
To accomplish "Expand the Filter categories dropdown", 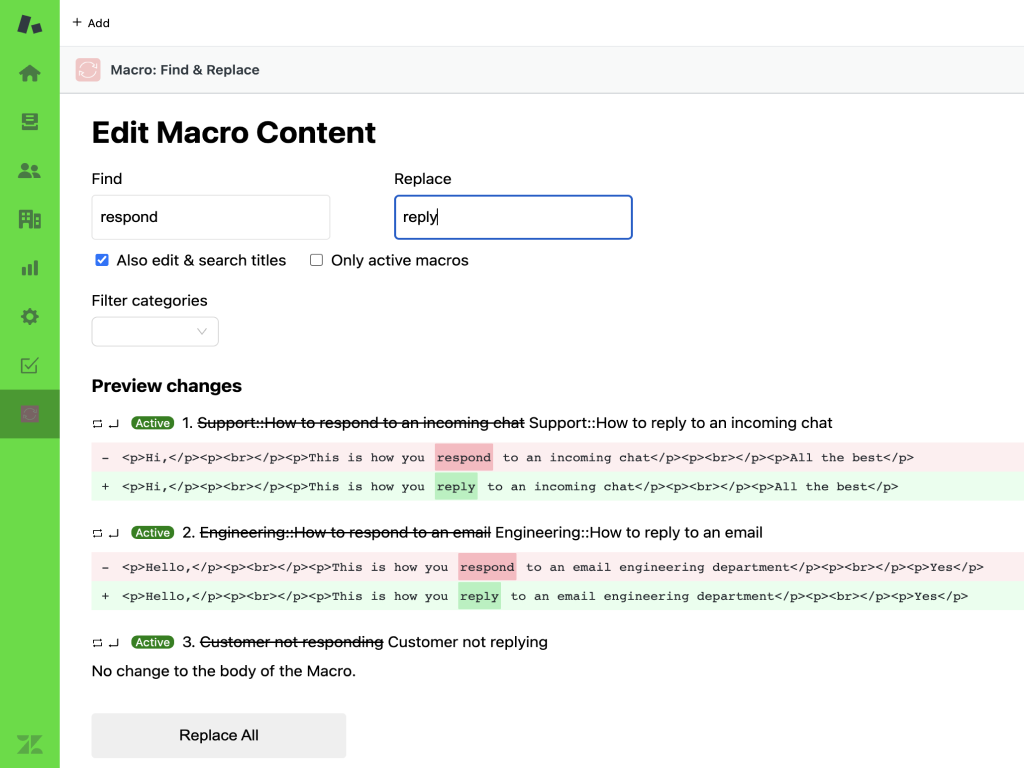I will (155, 332).
